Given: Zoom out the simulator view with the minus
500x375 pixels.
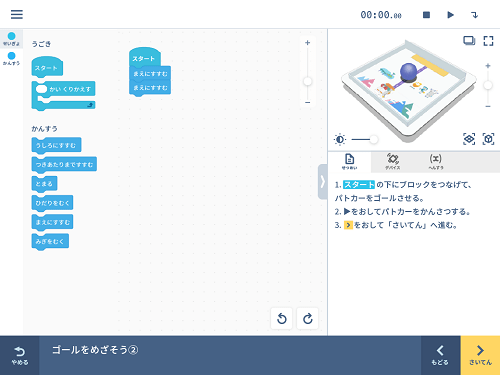Looking at the screenshot, I should click(488, 106).
